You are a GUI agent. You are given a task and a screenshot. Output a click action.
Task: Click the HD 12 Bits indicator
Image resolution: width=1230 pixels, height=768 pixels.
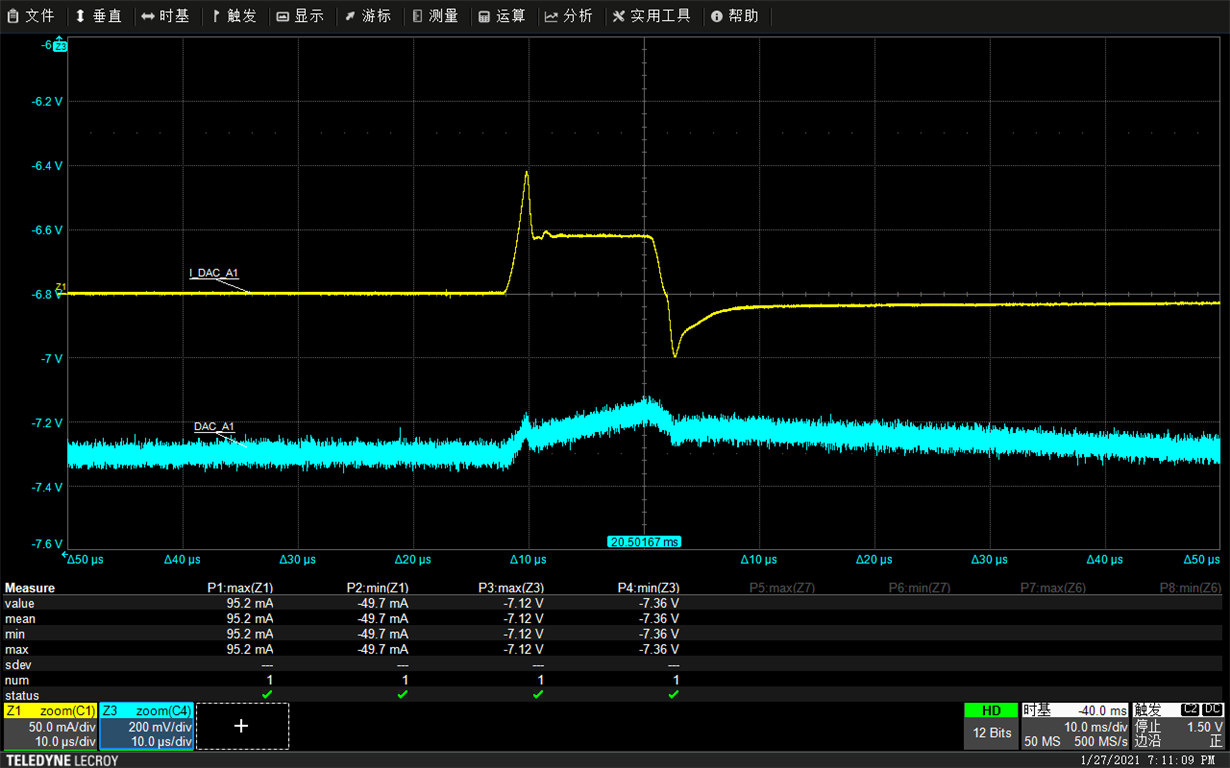(991, 726)
